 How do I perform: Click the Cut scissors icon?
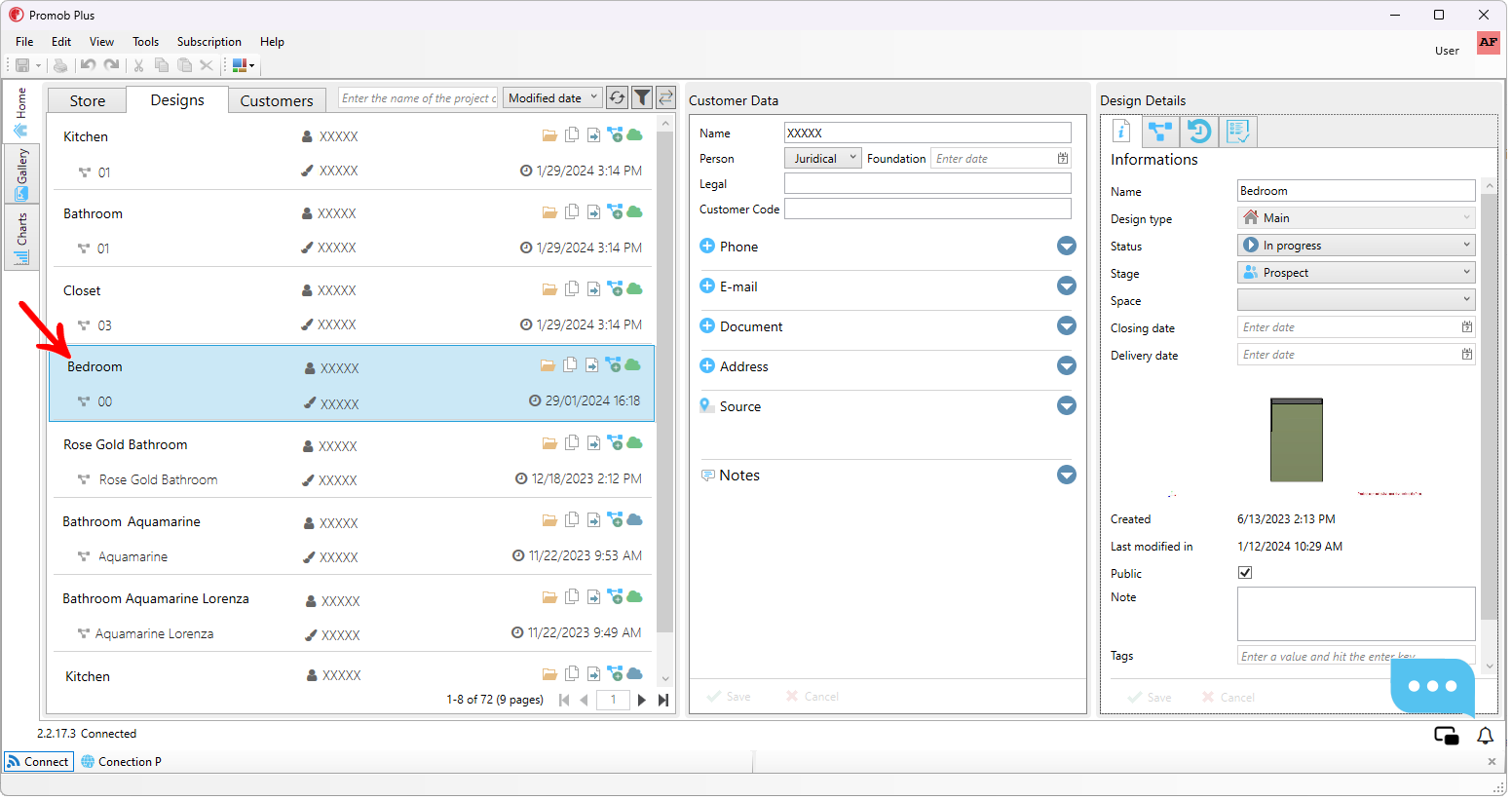point(138,65)
